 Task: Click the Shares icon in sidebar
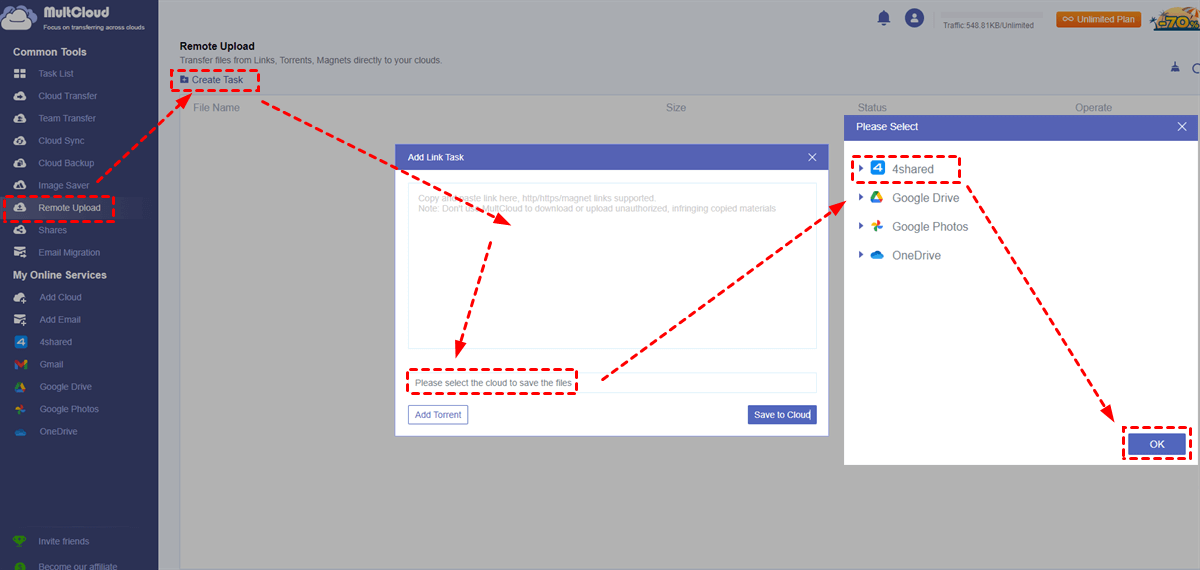[19, 230]
